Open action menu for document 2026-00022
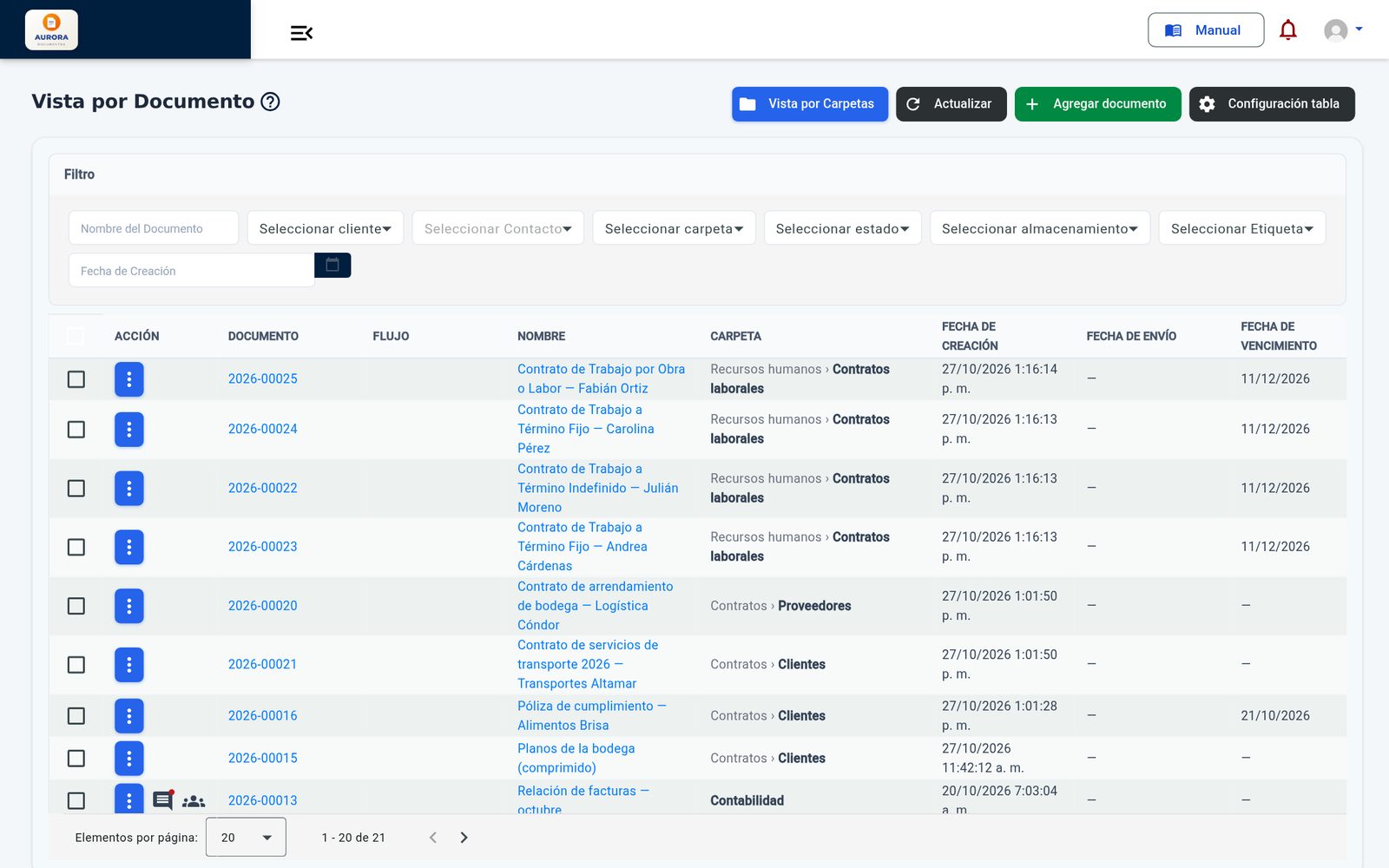1389x868 pixels. coord(128,488)
